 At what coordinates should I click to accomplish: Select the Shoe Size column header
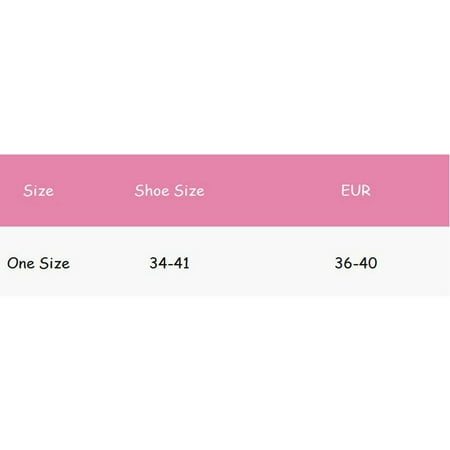point(169,191)
